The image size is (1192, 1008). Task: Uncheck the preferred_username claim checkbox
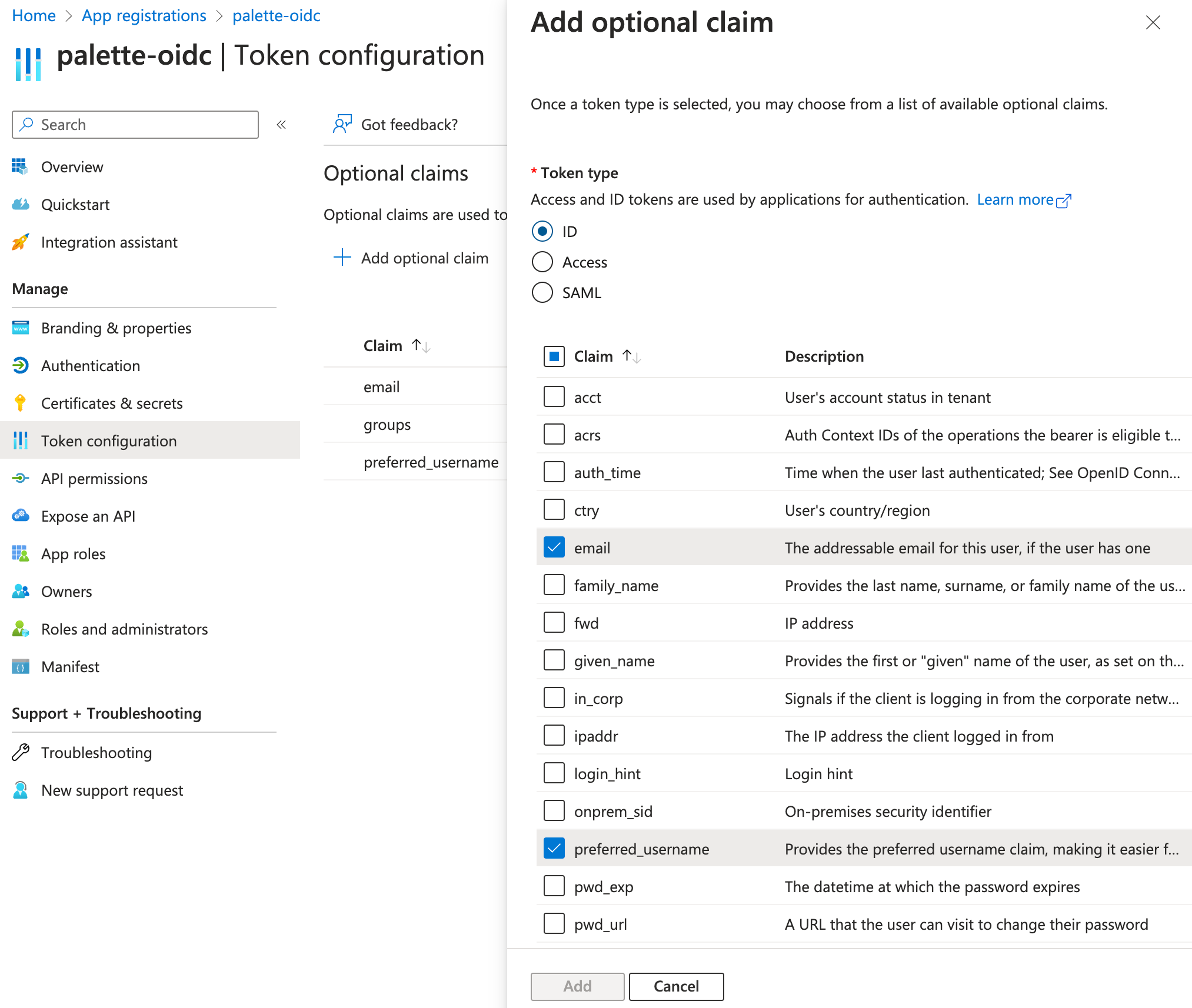point(554,848)
